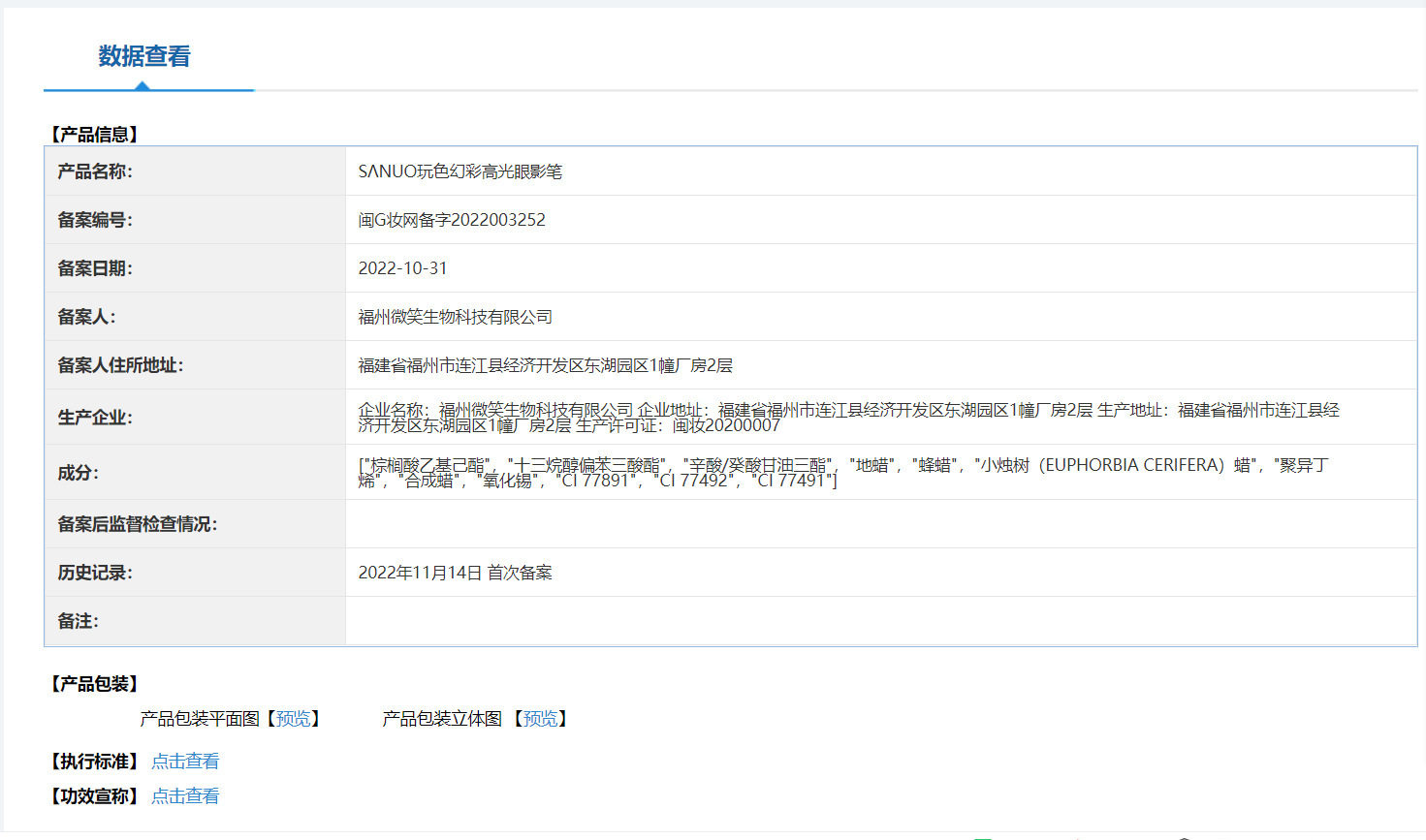Open 点击查看 link for 功效宣称
1426x840 pixels.
(x=185, y=796)
